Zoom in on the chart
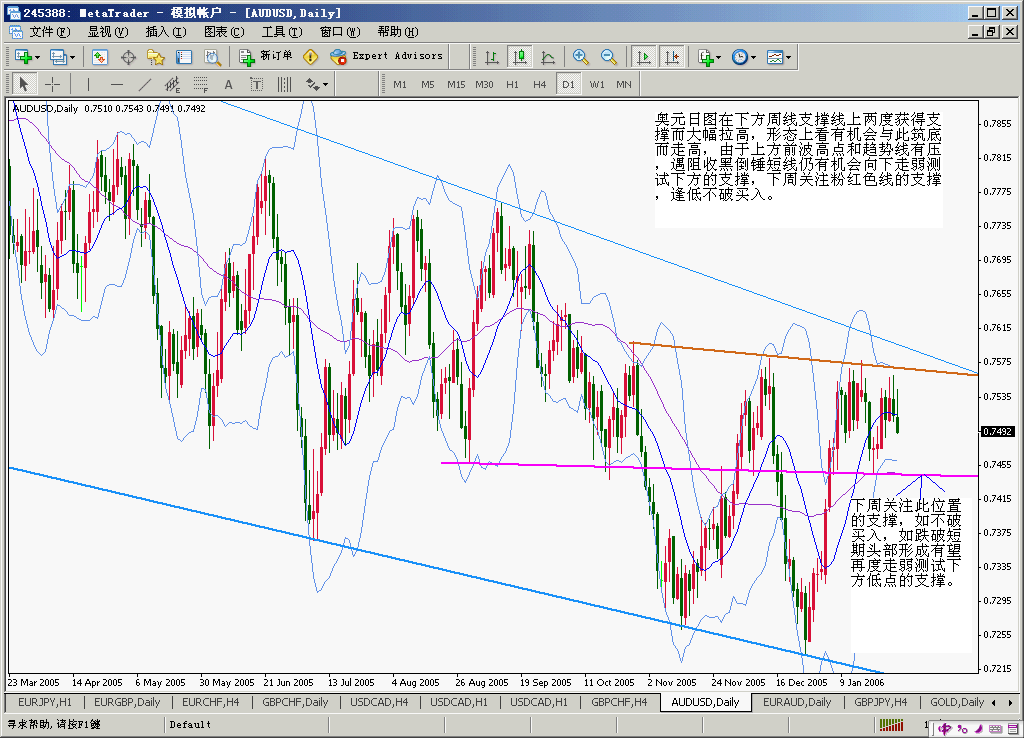Image resolution: width=1024 pixels, height=738 pixels. tap(581, 57)
